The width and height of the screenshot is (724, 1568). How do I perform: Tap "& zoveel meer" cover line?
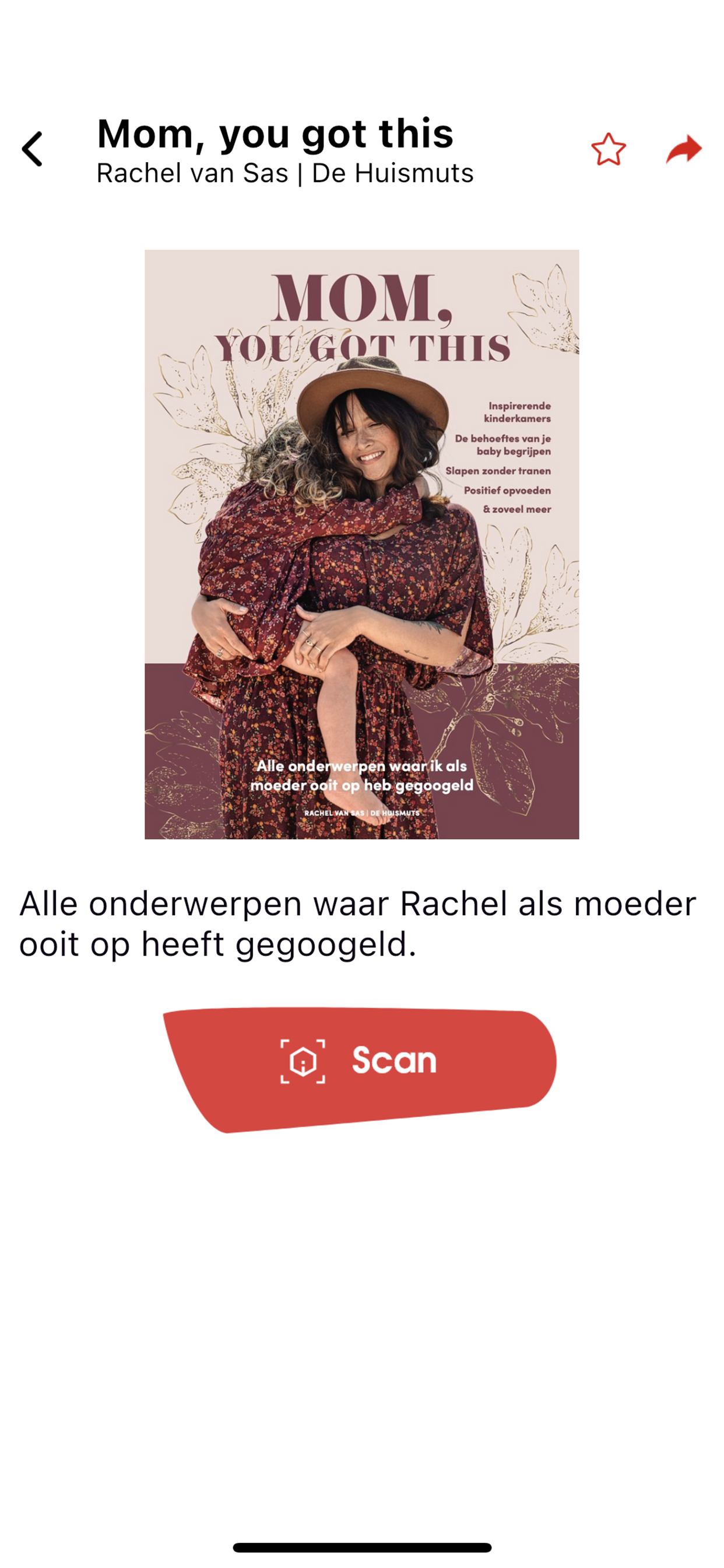517,509
